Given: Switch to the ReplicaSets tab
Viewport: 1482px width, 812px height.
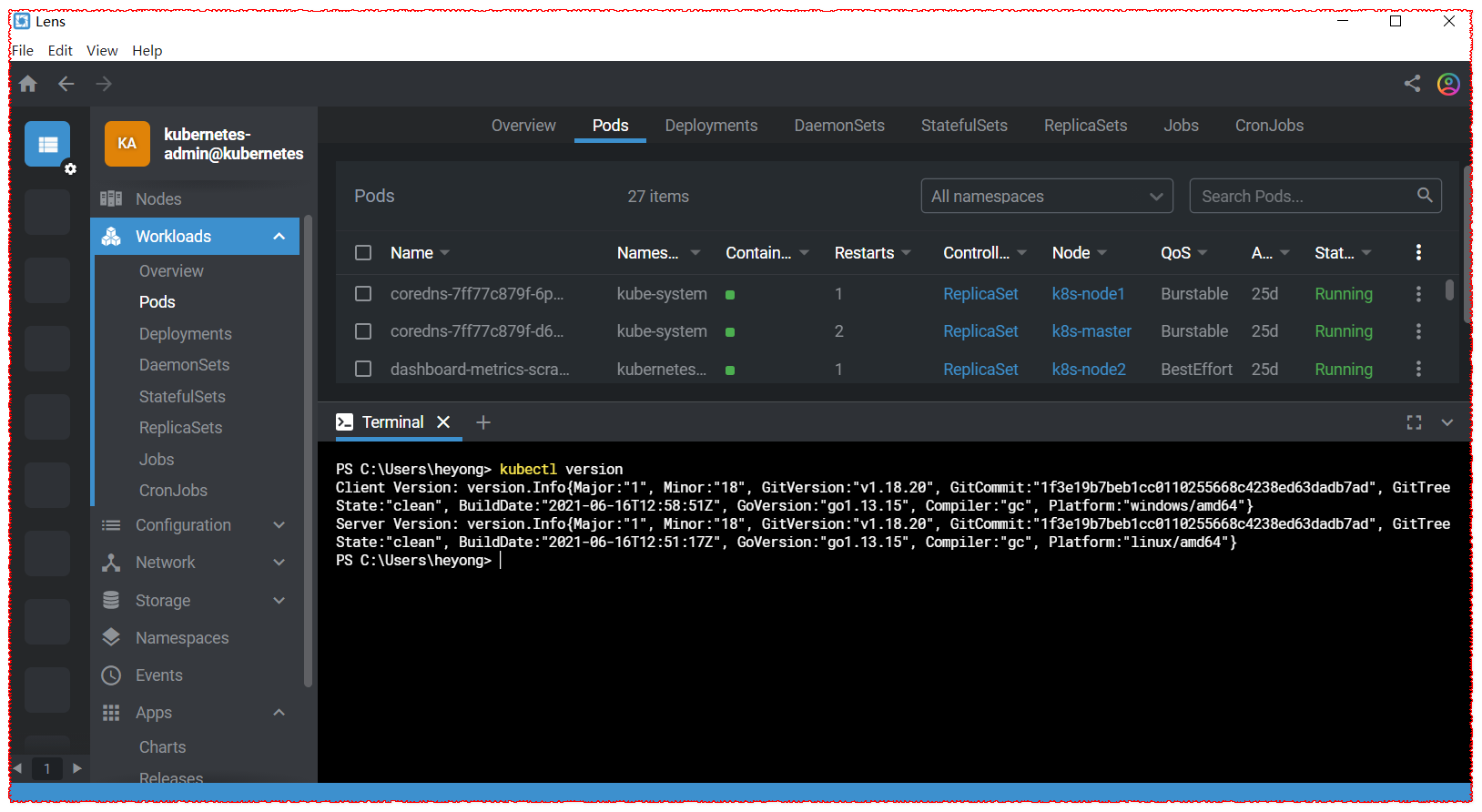Looking at the screenshot, I should [x=1085, y=126].
